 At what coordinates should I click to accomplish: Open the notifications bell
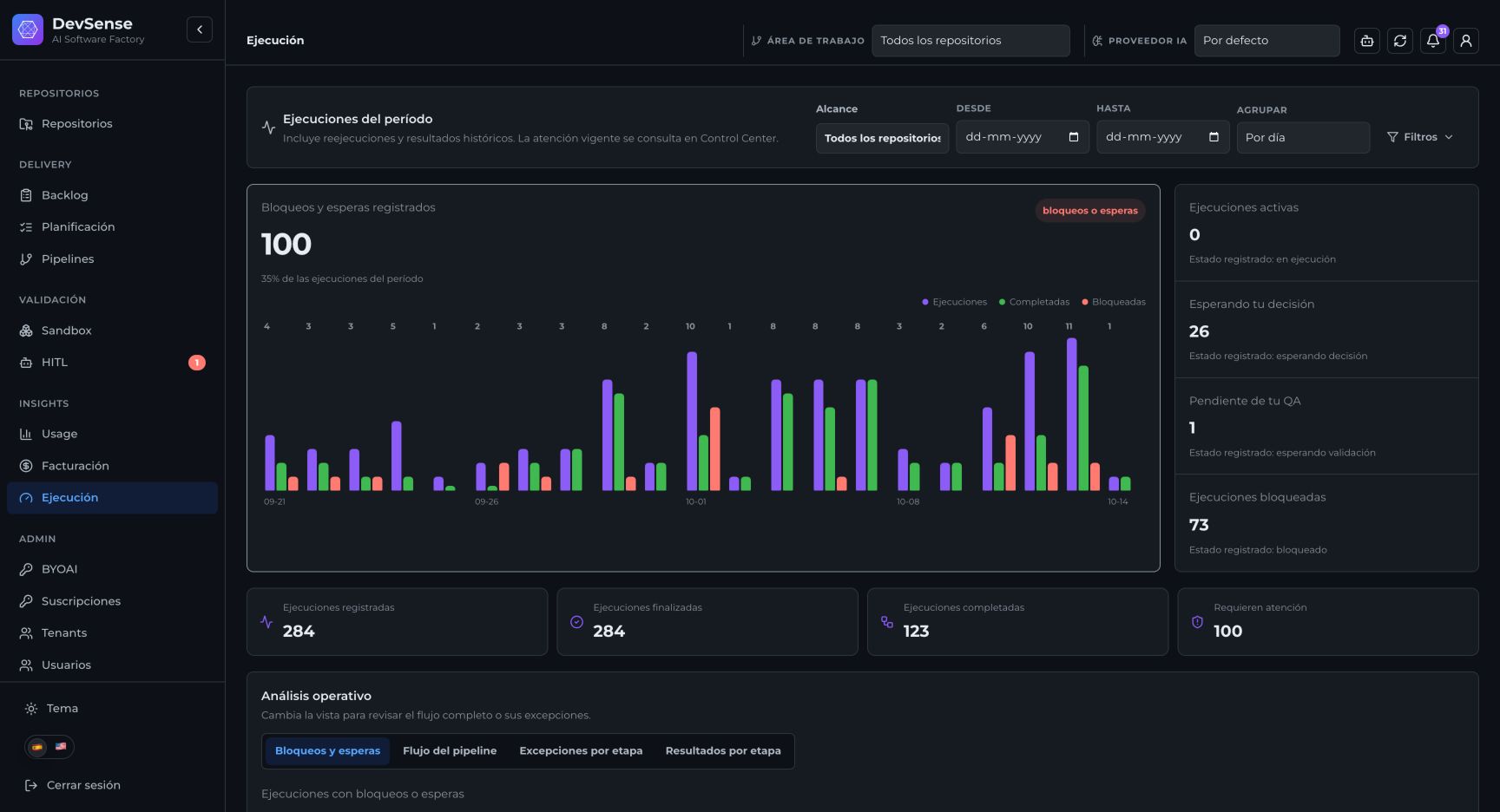(1433, 41)
